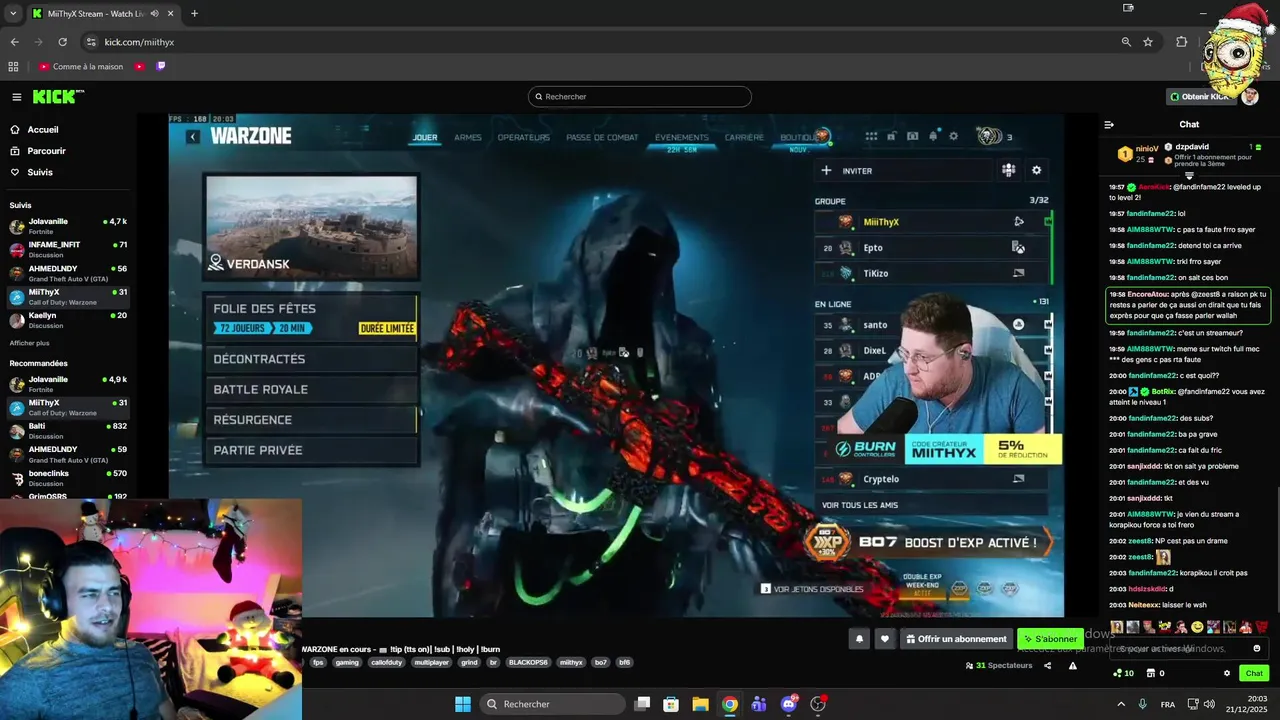1280x720 pixels.
Task: Open the apps grid in bookmarks bar
Action: tap(13, 67)
